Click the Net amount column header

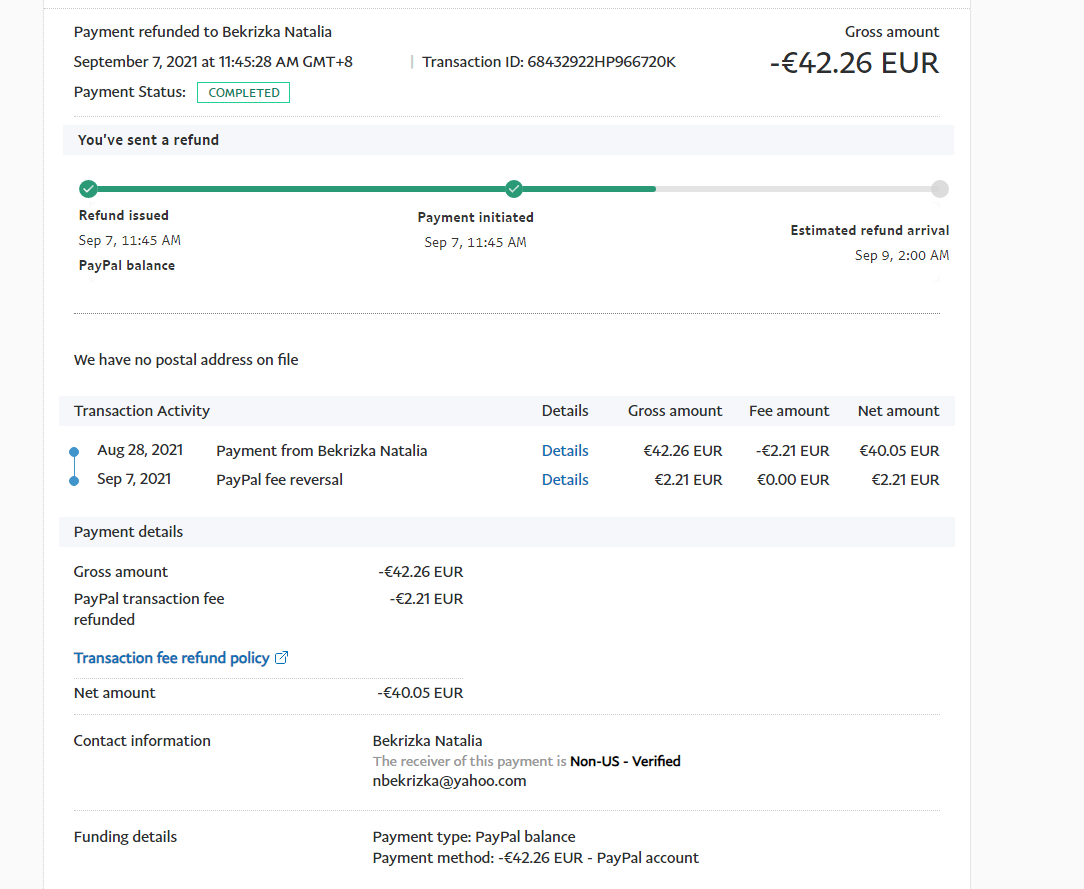(898, 411)
